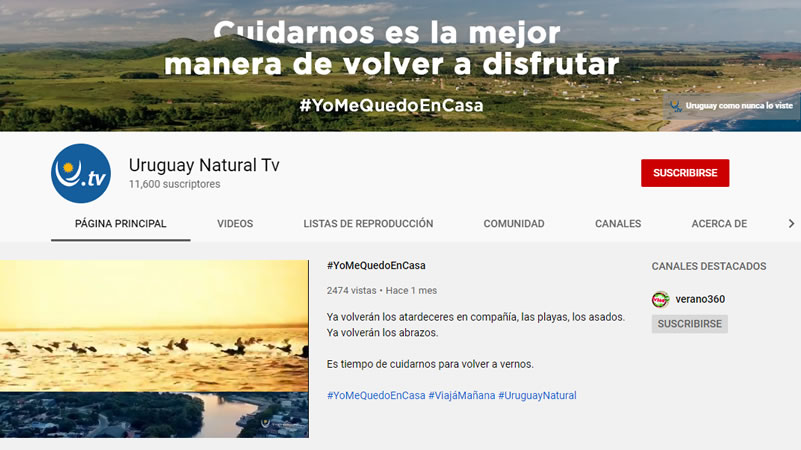801x450 pixels.
Task: Switch to the VIDEOS tab
Action: pyautogui.click(x=235, y=224)
